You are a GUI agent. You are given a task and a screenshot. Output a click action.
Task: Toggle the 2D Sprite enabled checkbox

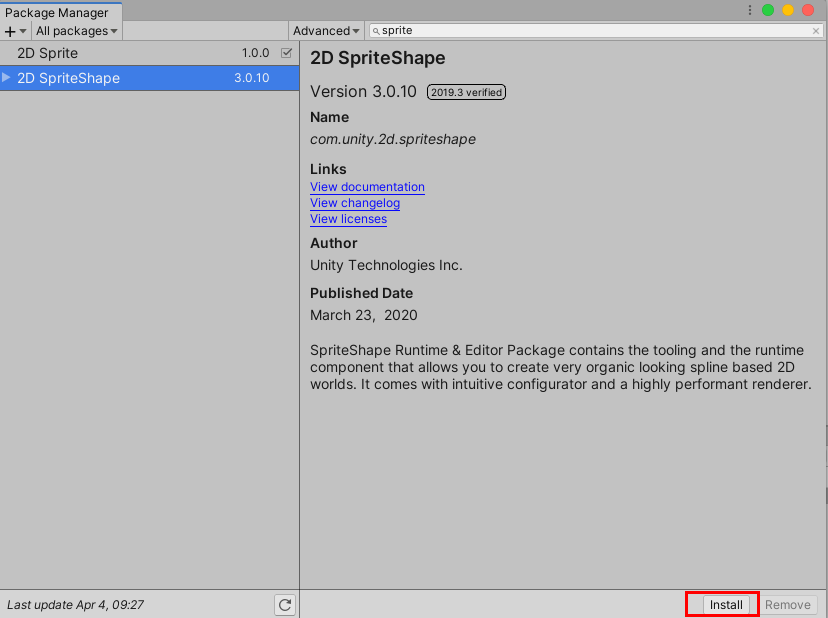(x=285, y=53)
